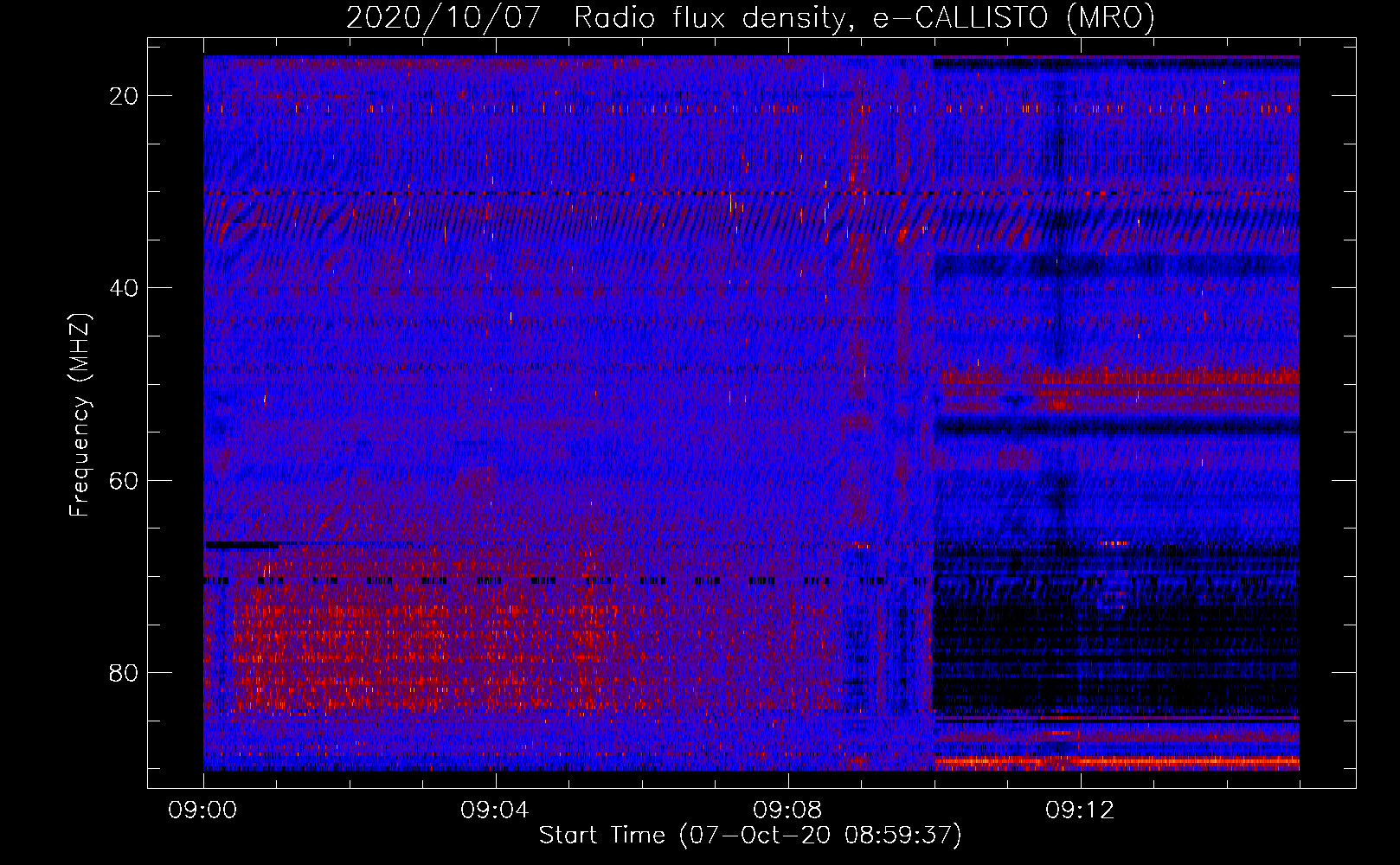This screenshot has height=865, width=1400.
Task: Click the '20' frequency tick label
Action: click(124, 96)
